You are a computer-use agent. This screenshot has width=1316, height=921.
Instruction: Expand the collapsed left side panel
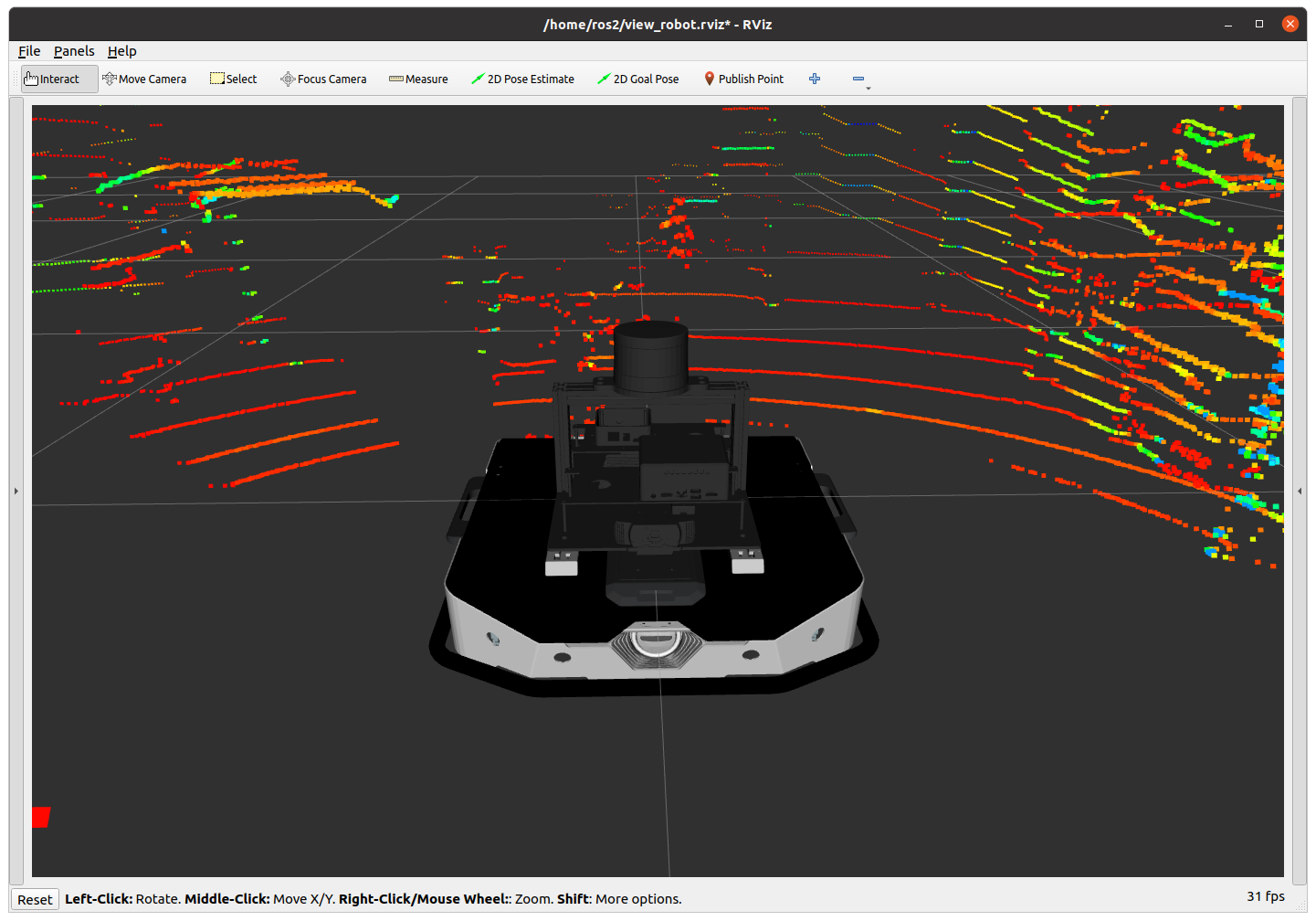(16, 492)
